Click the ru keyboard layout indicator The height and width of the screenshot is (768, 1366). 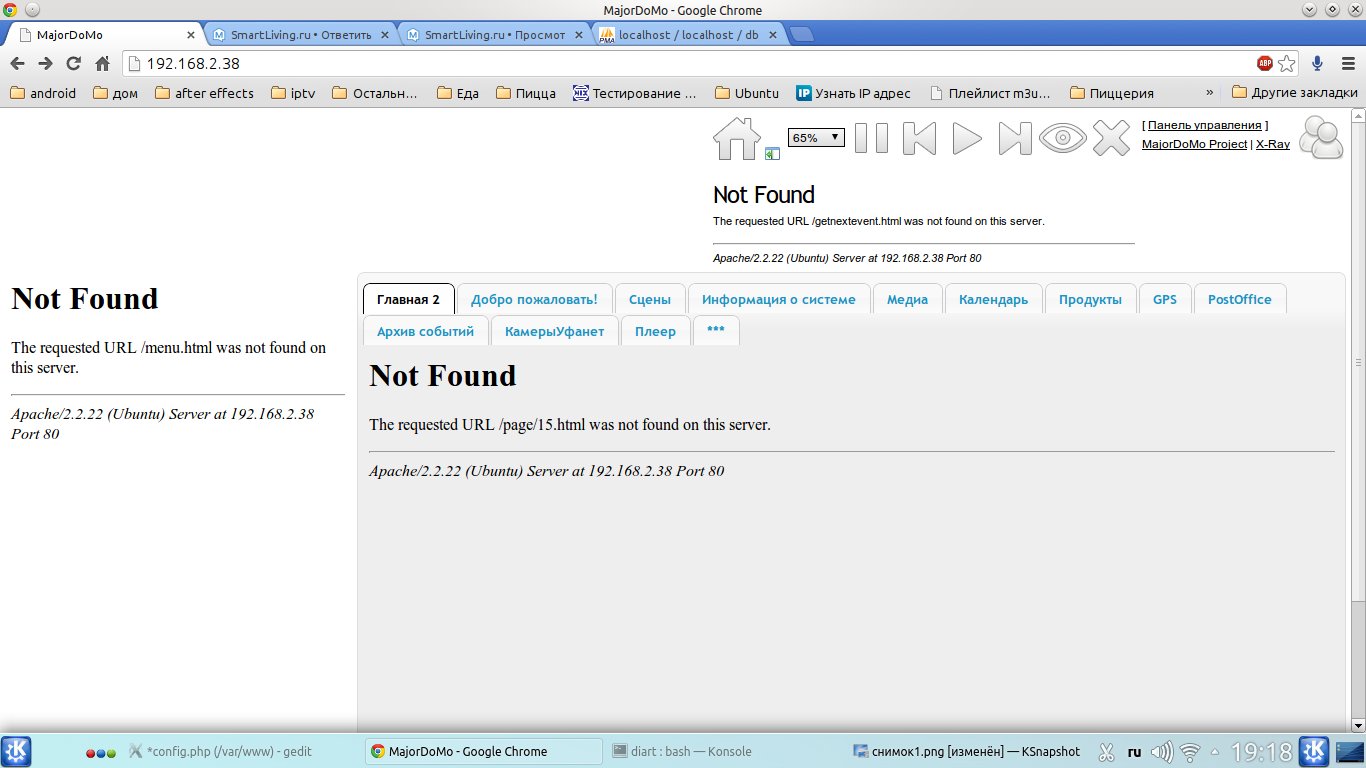[1134, 752]
